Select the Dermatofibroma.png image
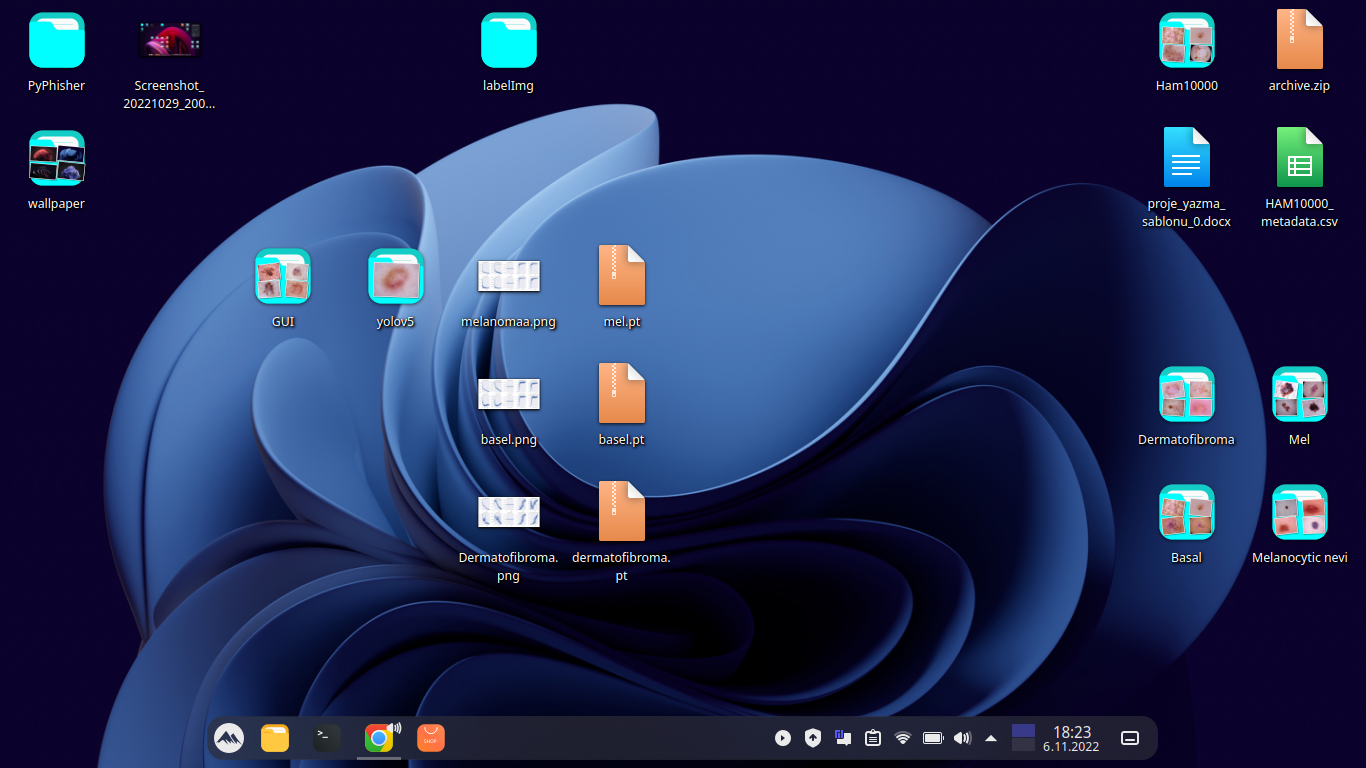 (509, 512)
